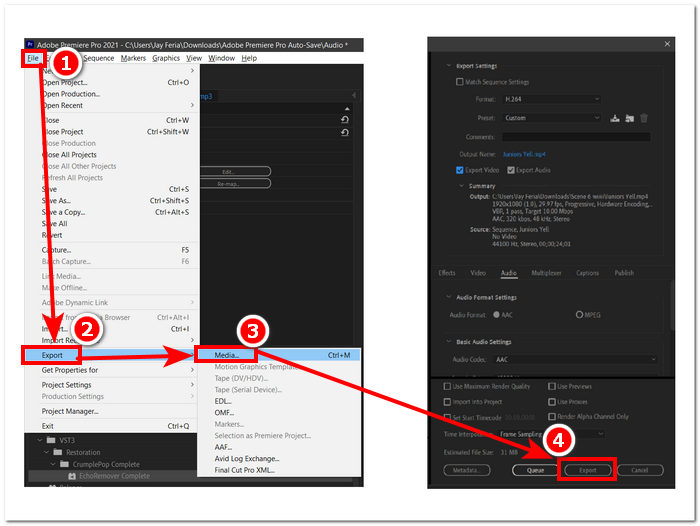Click the Queue button

pyautogui.click(x=535, y=470)
